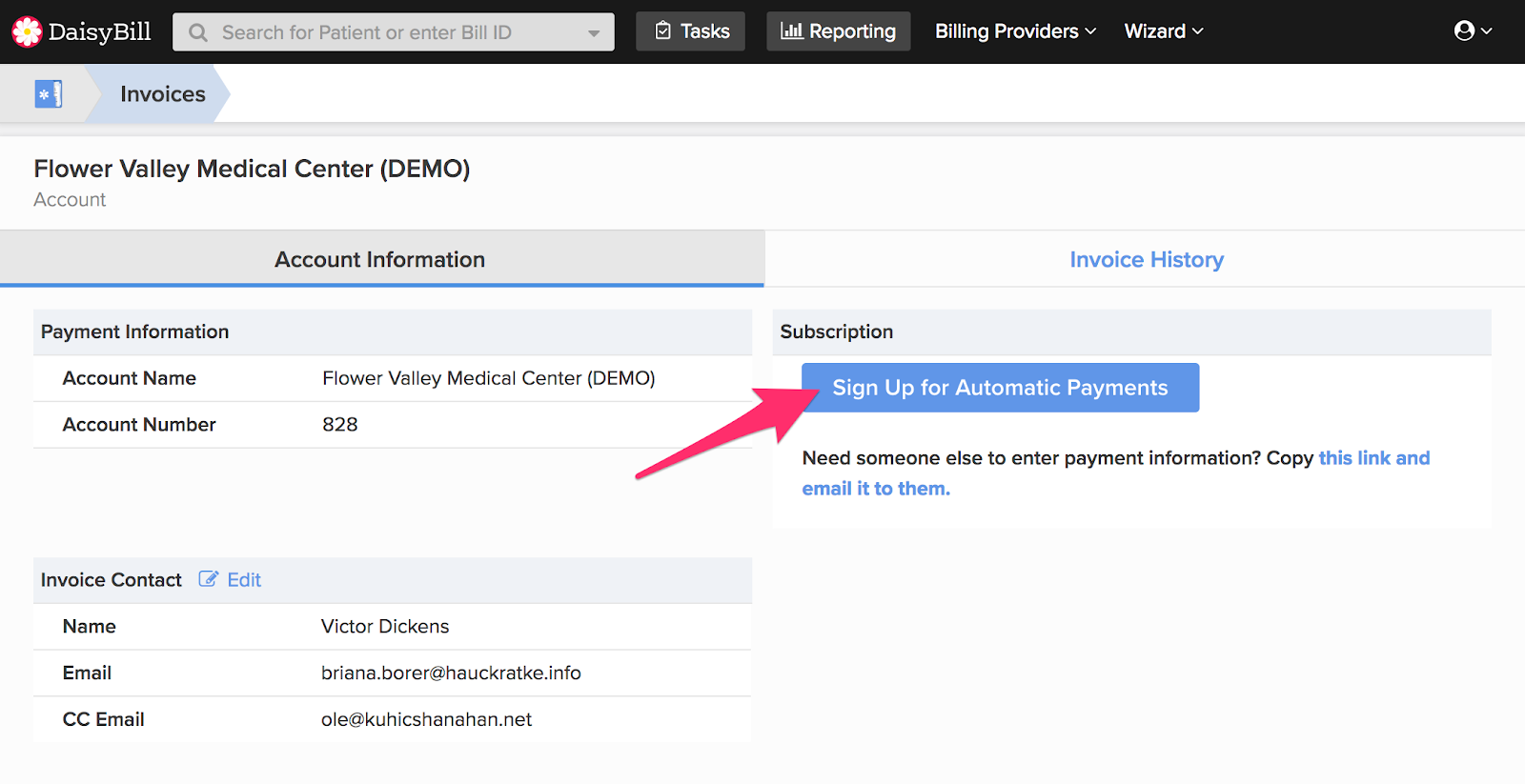This screenshot has height=784, width=1525.
Task: Click the Edit link next to Invoice Contact
Action: pyautogui.click(x=244, y=579)
